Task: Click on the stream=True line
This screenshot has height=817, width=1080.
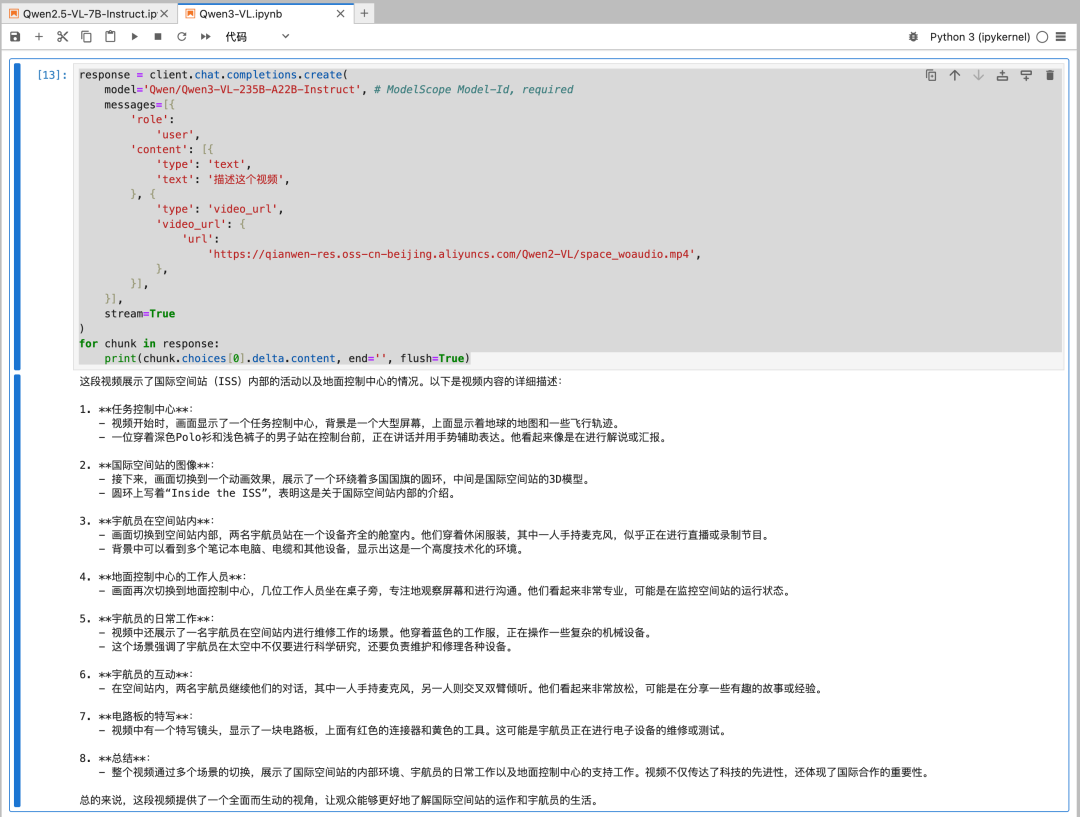Action: click(x=140, y=313)
